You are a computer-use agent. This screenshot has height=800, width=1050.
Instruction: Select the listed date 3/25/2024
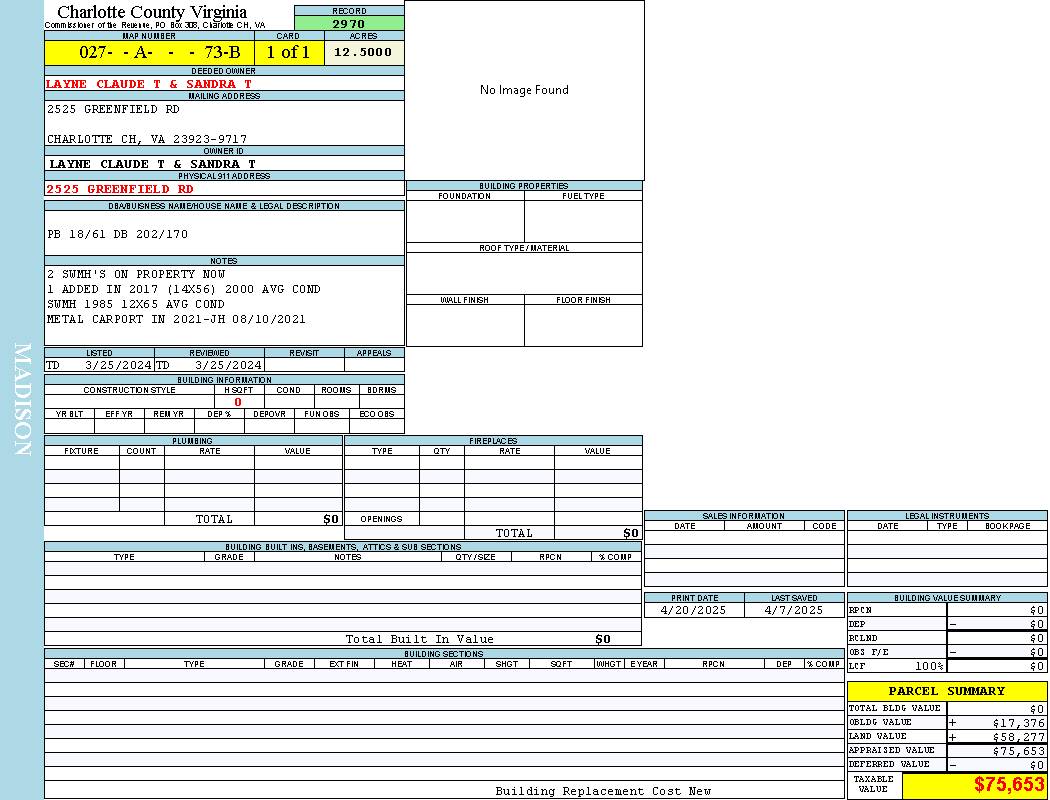[117, 366]
